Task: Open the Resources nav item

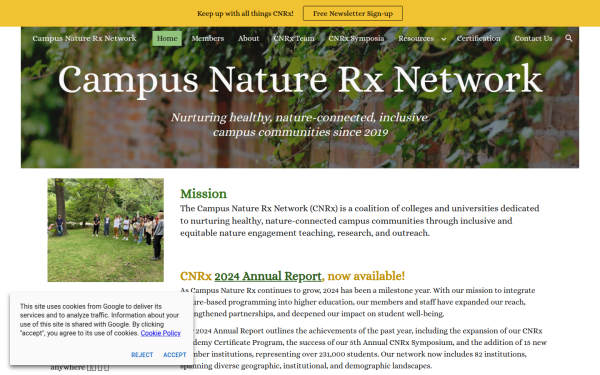Action: pos(416,38)
